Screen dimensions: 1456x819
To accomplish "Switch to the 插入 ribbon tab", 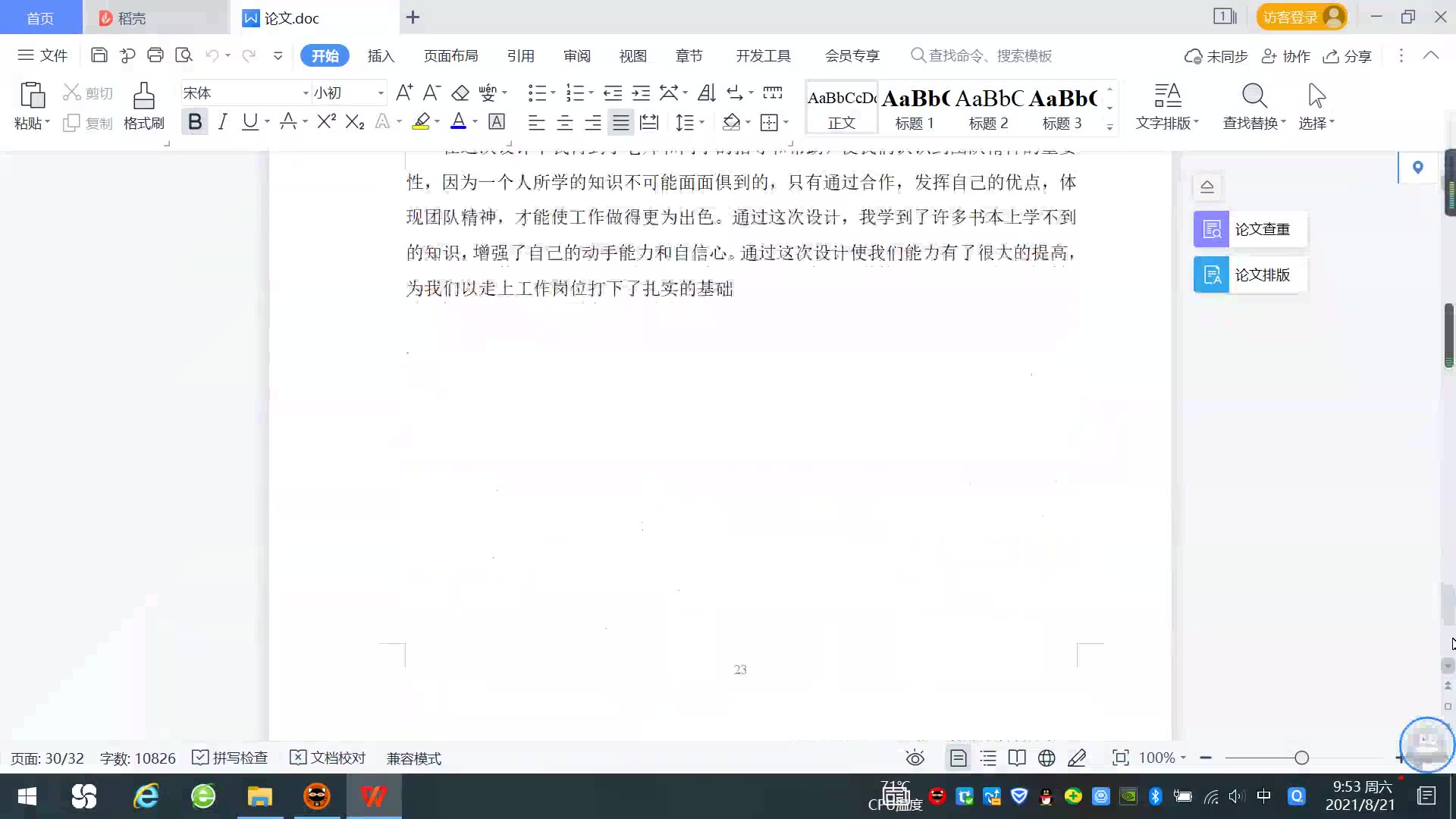I will click(381, 55).
